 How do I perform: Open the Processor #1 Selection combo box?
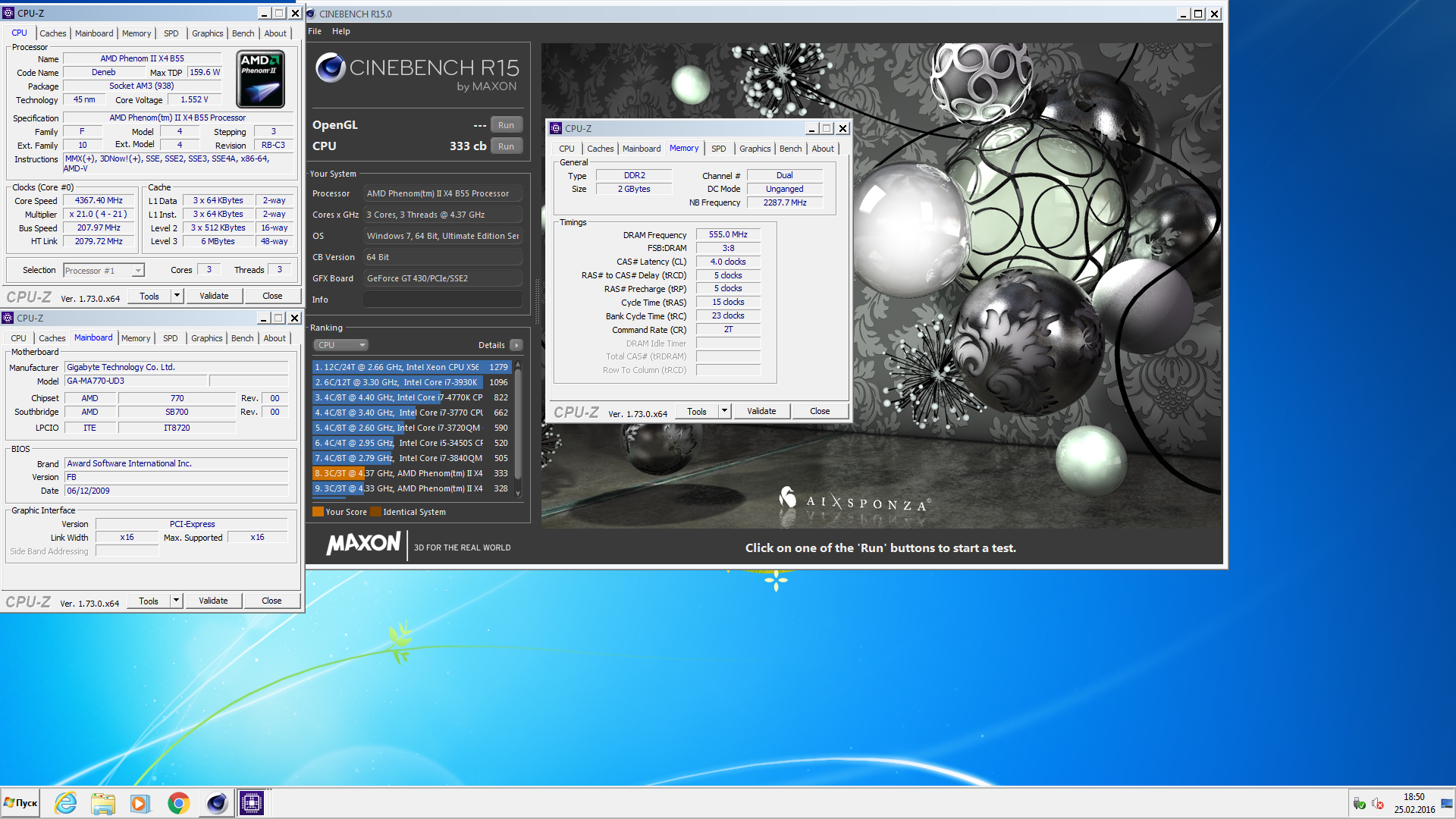[104, 271]
